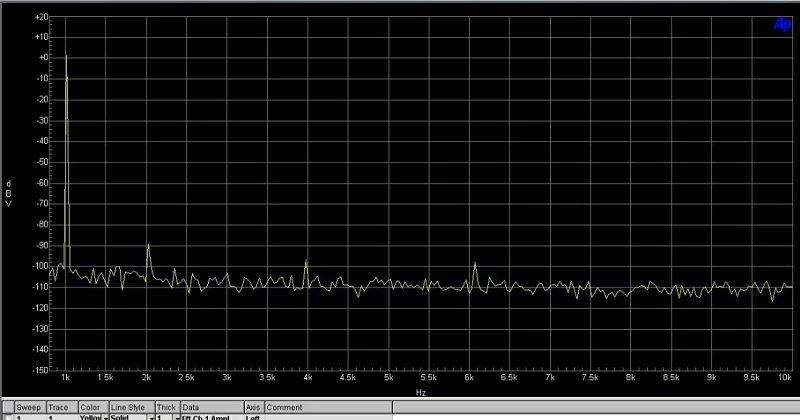
Task: Click the 4k harmonic peak on trace
Action: click(x=306, y=260)
